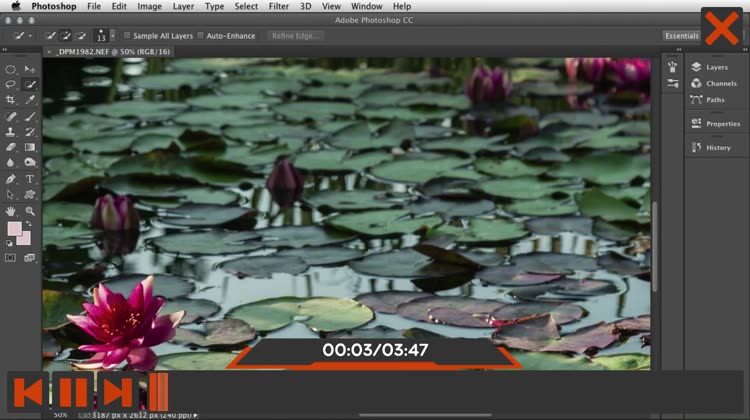Toggle the Auto-Enhance checkbox

[200, 36]
